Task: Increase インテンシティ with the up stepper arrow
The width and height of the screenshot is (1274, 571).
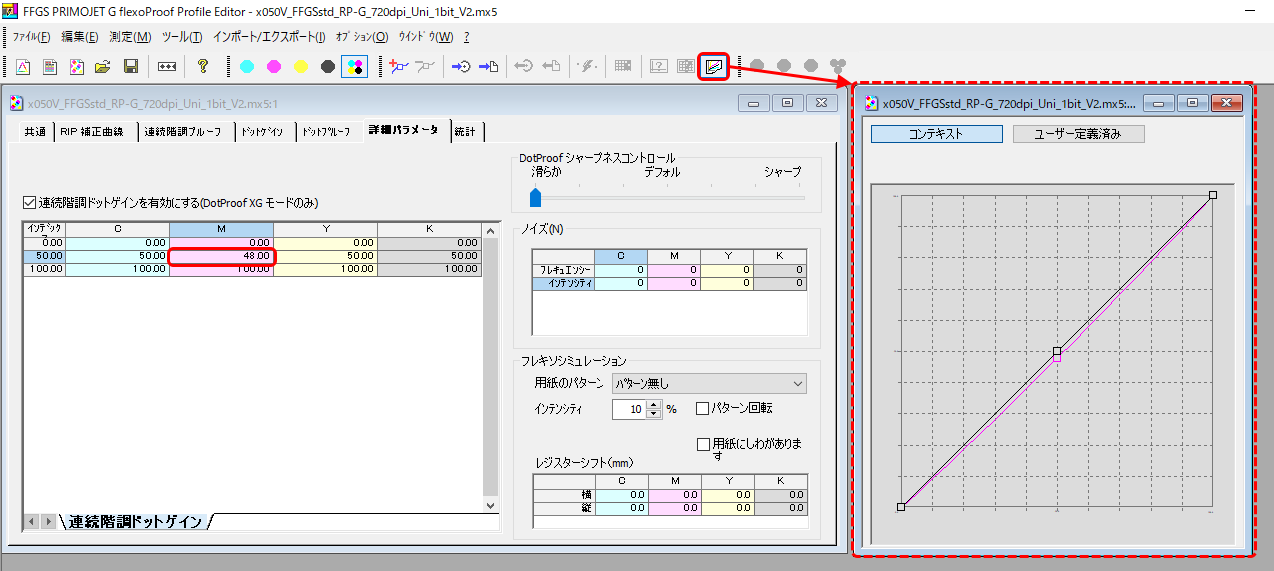Action: point(655,404)
